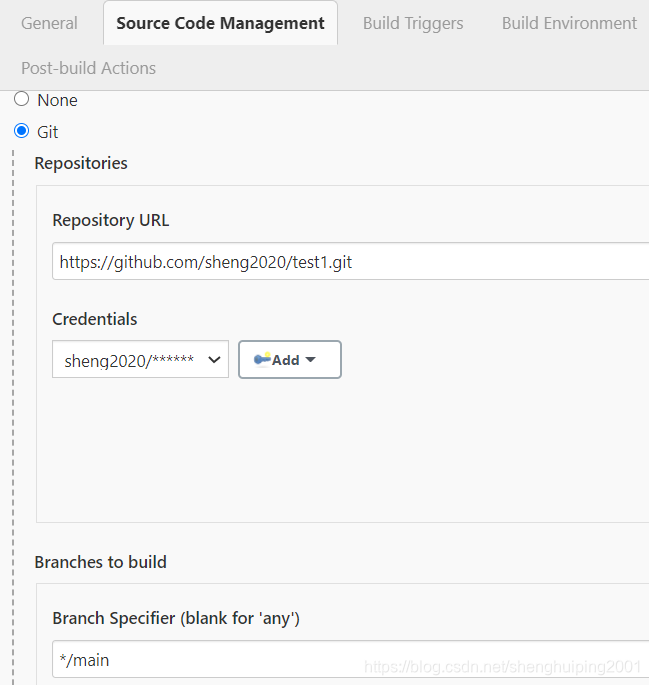
Task: Open the Add credentials dropdown caret
Action: coord(310,360)
